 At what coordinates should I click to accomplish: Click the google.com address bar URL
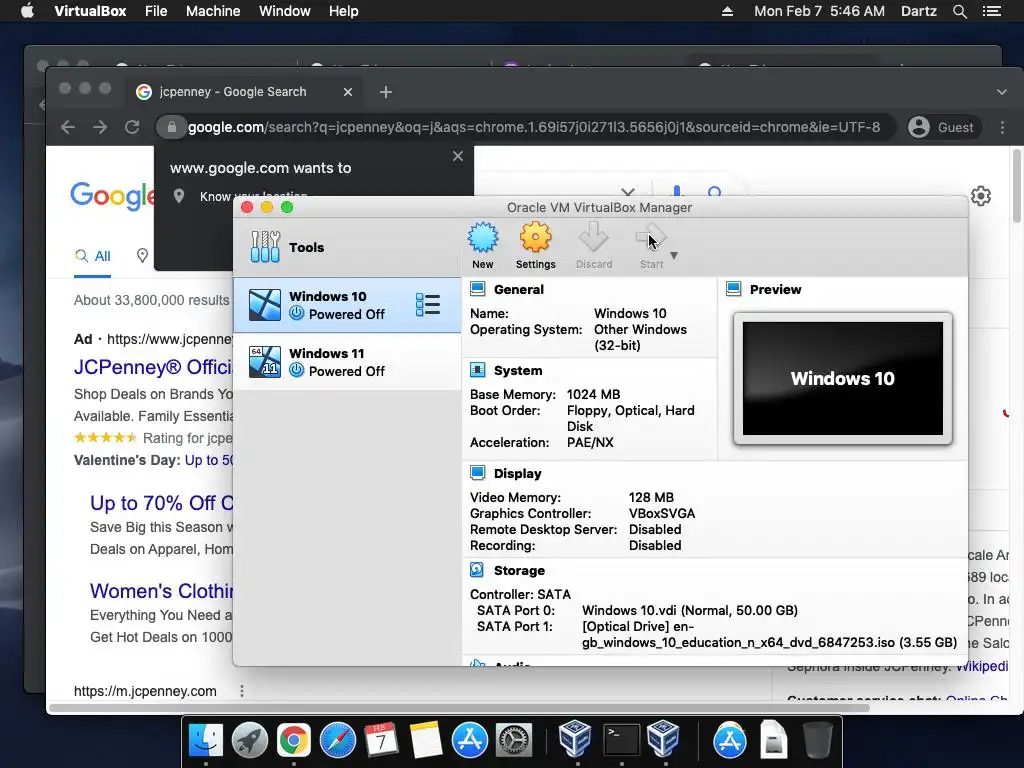[534, 127]
